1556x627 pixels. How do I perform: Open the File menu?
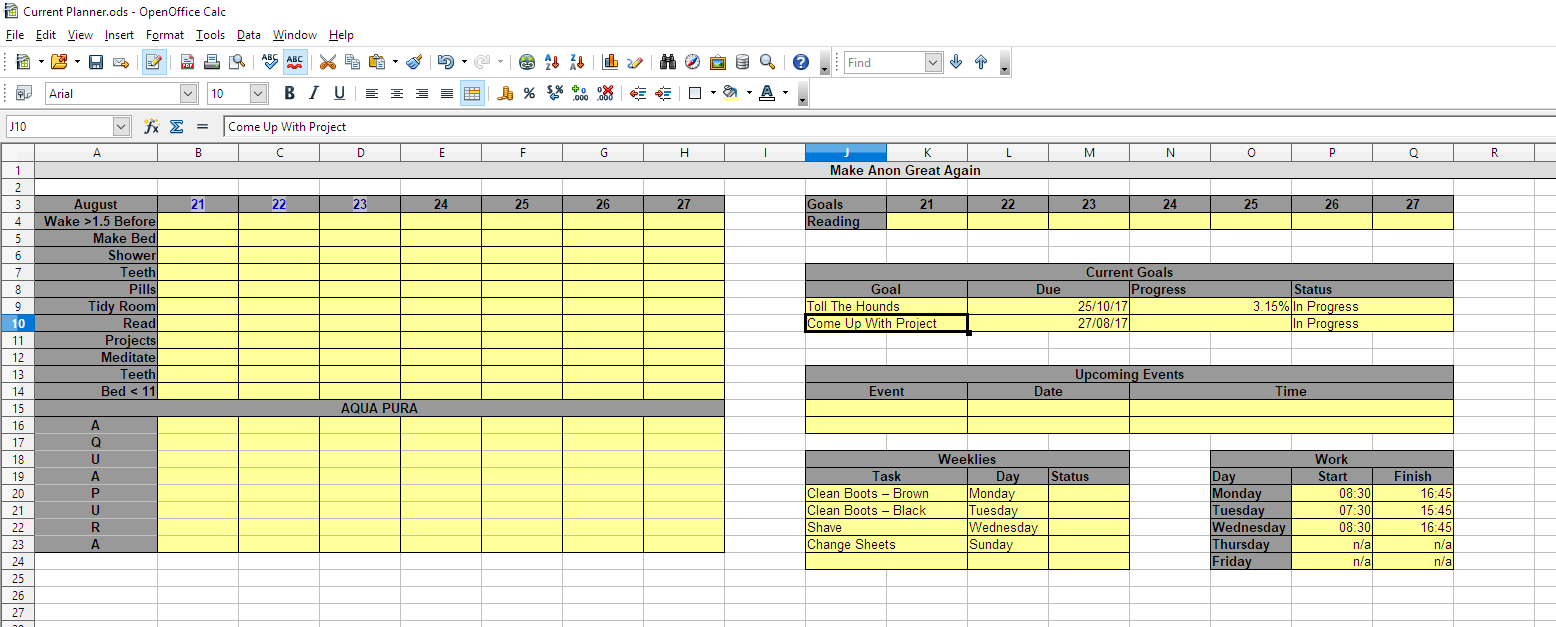[x=14, y=35]
